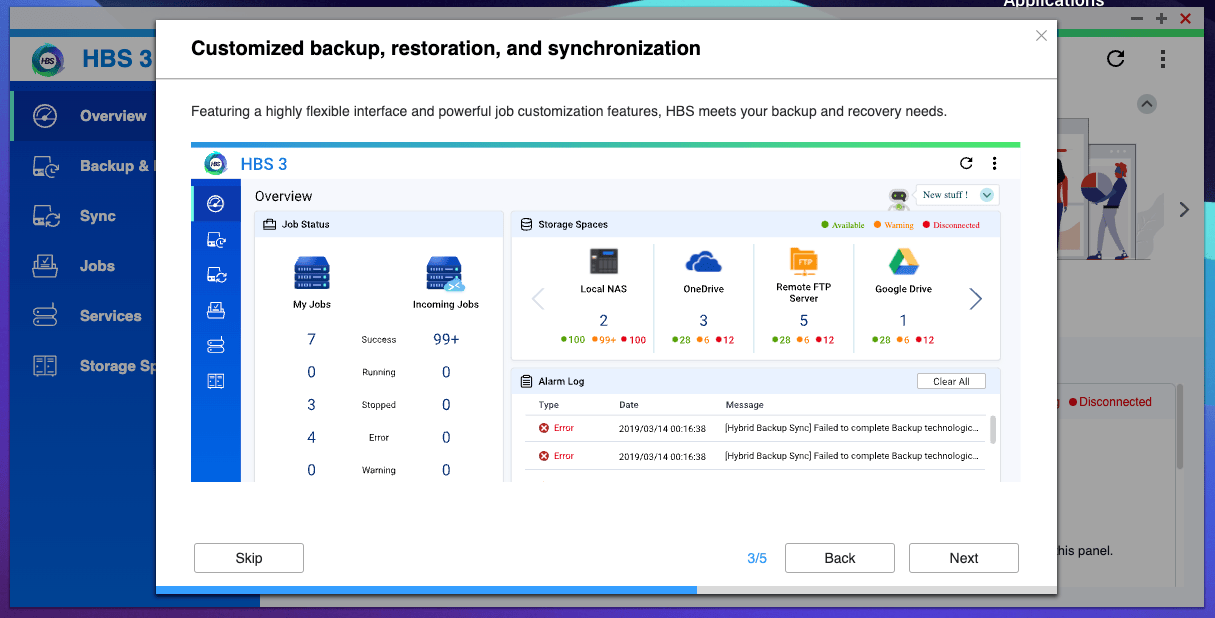Viewport: 1215px width, 618px height.
Task: Click the Services icon in the sidebar
Action: (x=45, y=316)
